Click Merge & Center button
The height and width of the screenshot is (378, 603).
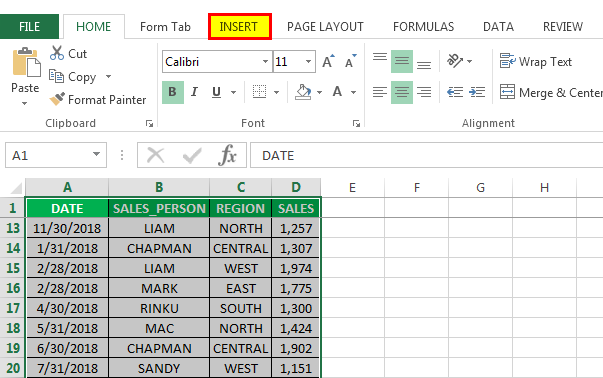(x=550, y=93)
